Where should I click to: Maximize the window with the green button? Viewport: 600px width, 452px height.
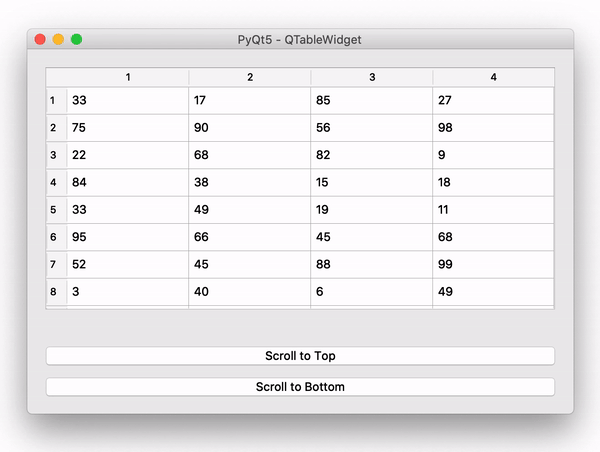coord(77,39)
